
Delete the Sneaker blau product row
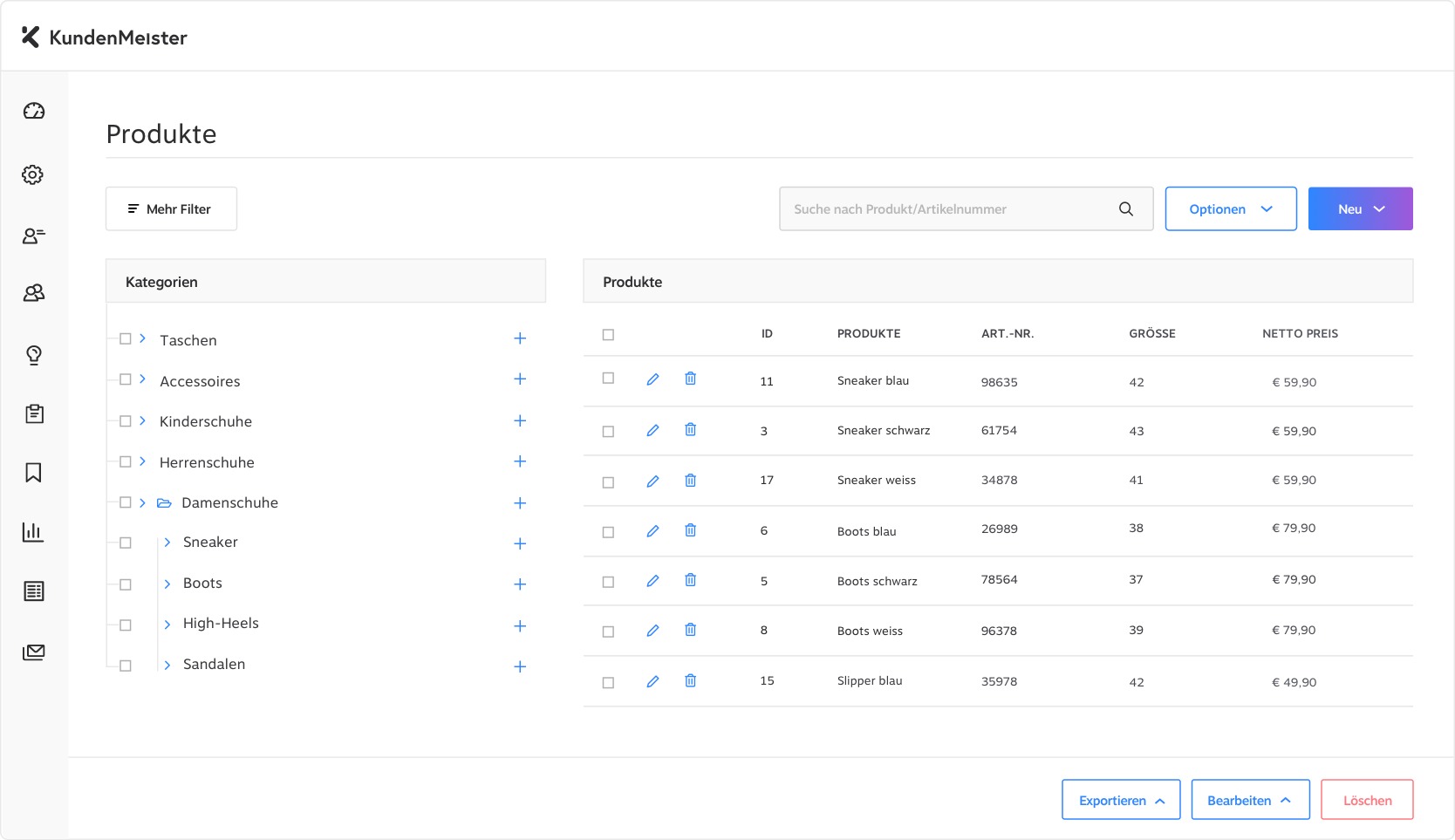pyautogui.click(x=690, y=379)
